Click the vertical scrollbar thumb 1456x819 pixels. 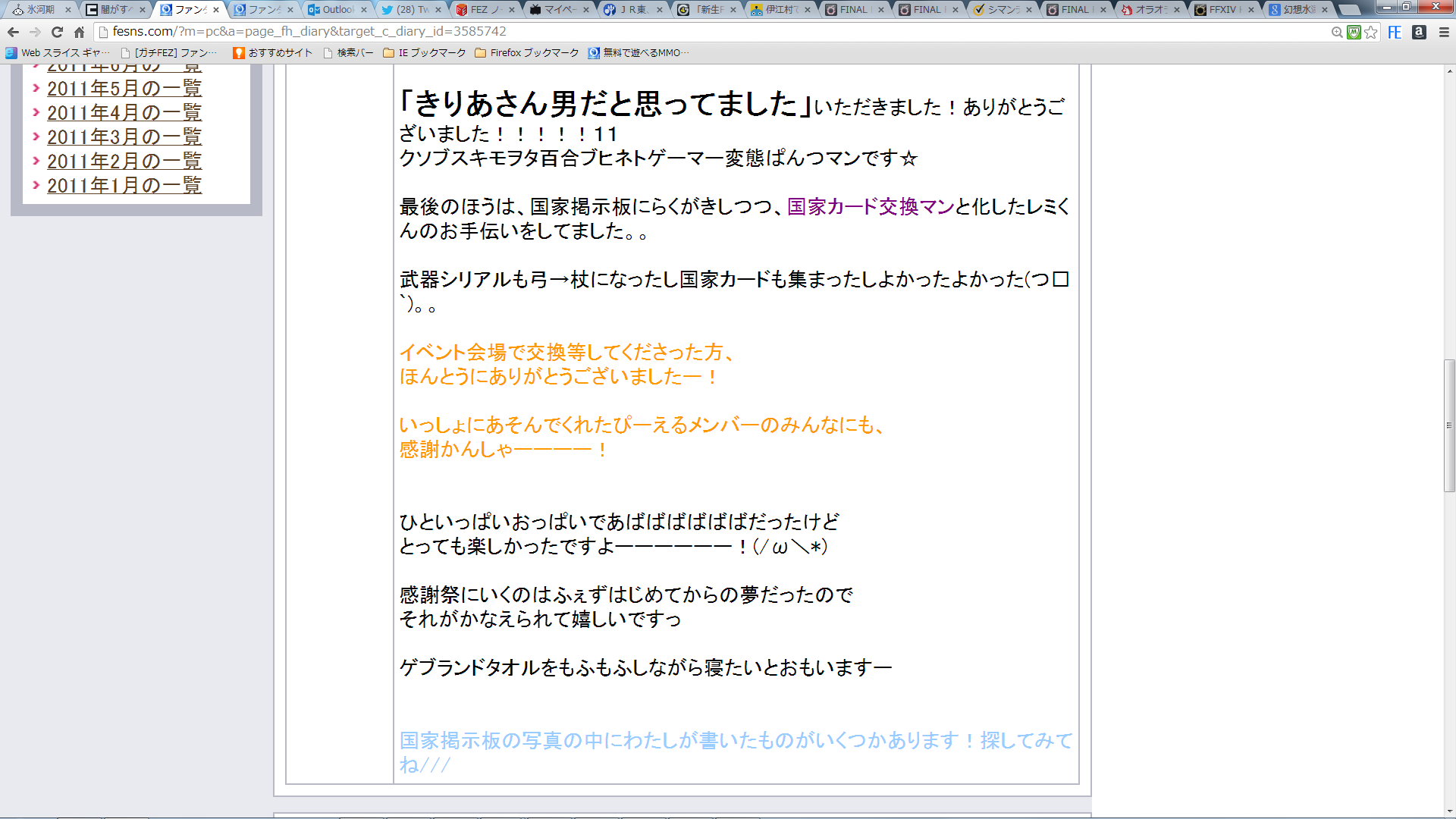1449,425
